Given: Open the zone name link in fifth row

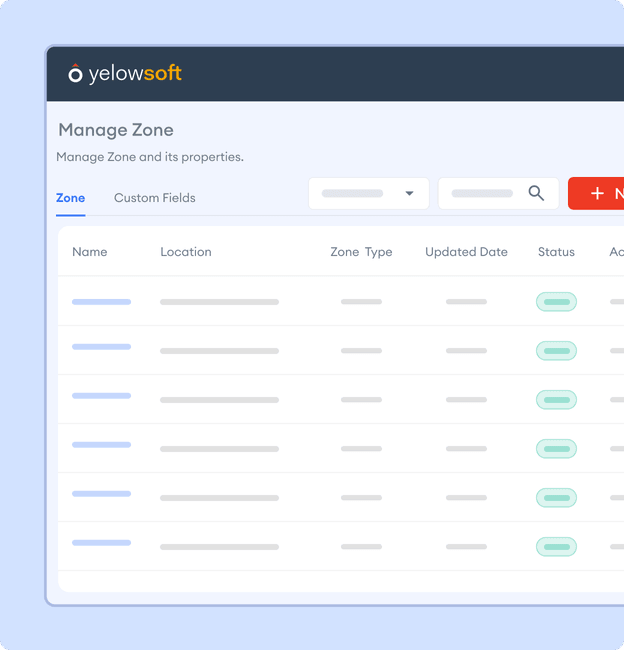Looking at the screenshot, I should pyautogui.click(x=101, y=494).
